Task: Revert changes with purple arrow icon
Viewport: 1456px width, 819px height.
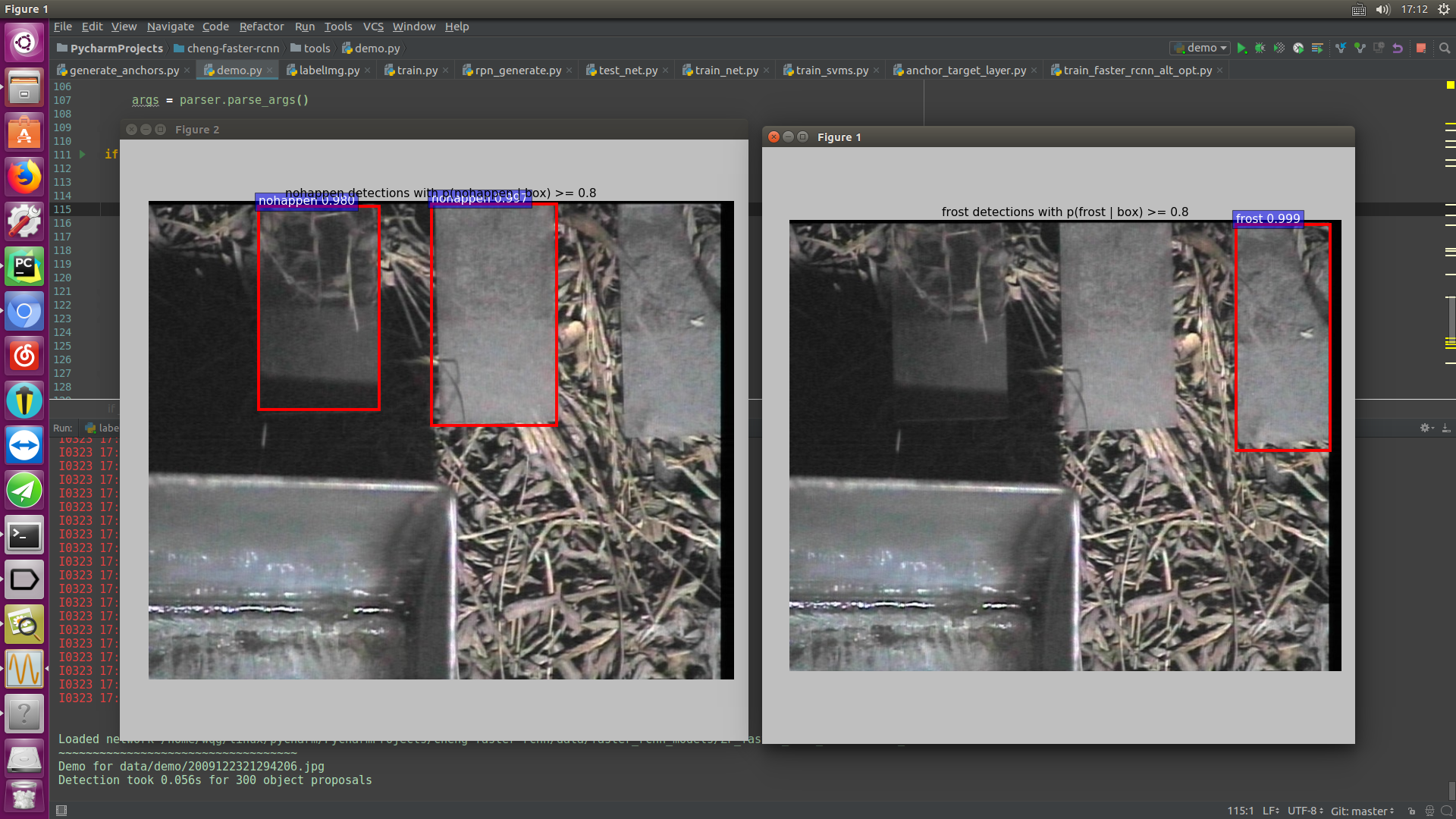Action: [x=1398, y=48]
